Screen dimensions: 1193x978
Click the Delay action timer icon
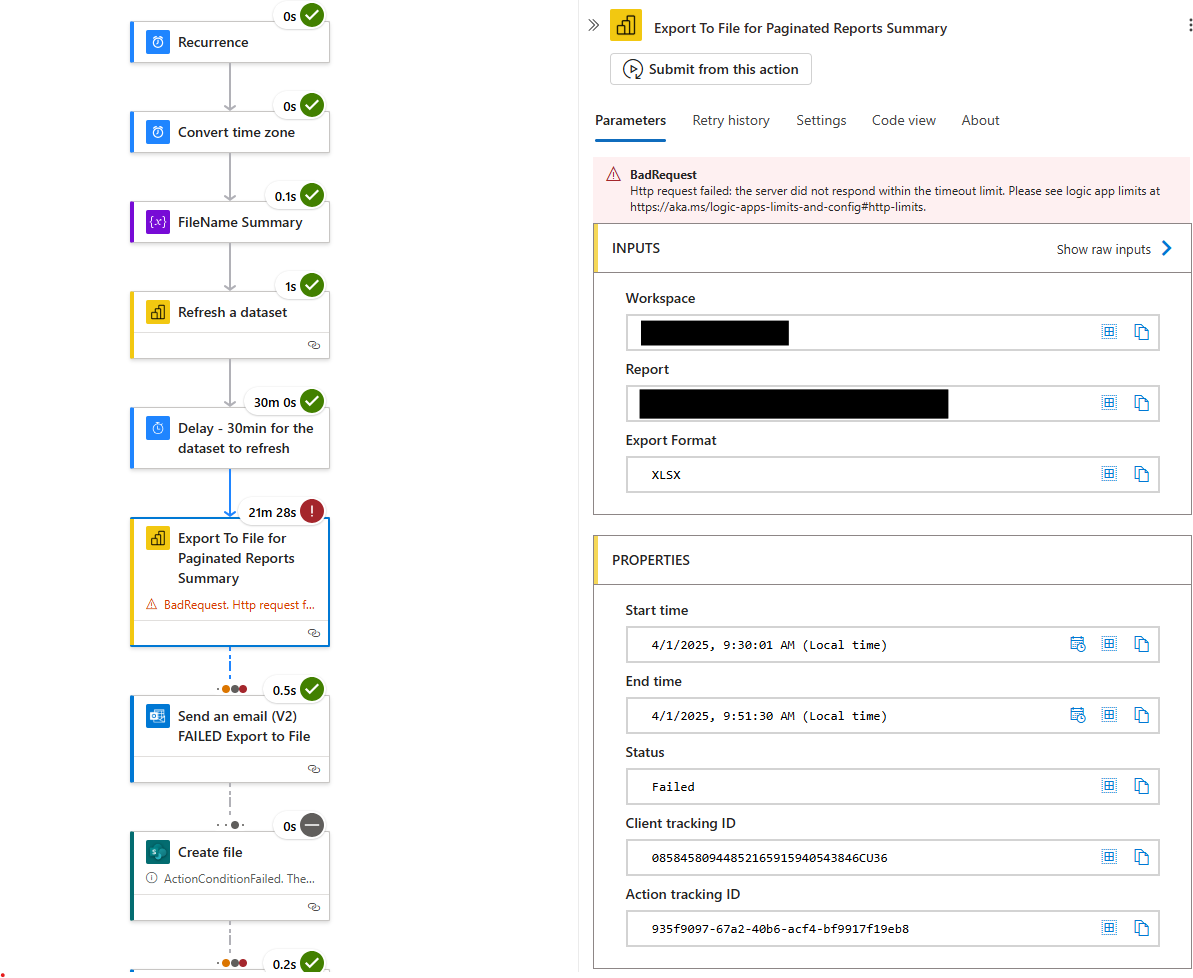pos(157,428)
